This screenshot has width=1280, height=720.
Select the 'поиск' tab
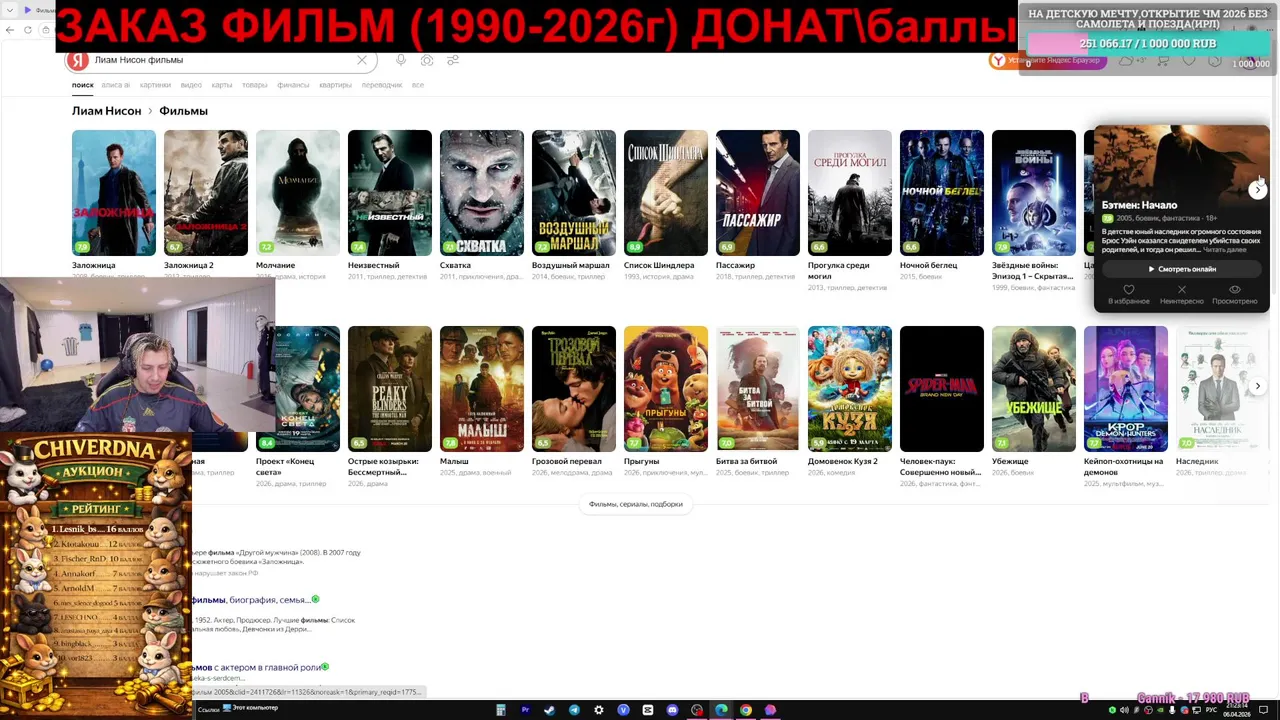tap(82, 85)
